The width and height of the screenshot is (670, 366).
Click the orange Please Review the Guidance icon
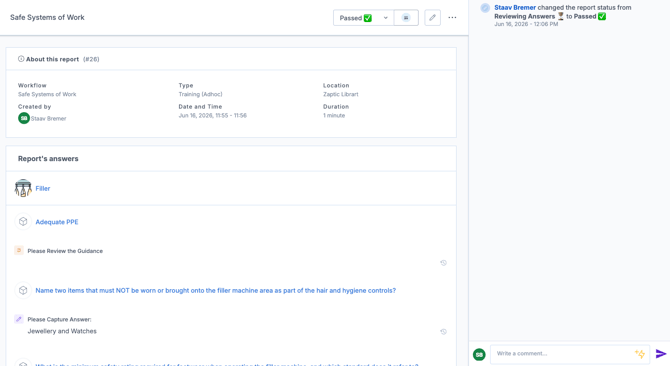pyautogui.click(x=19, y=250)
